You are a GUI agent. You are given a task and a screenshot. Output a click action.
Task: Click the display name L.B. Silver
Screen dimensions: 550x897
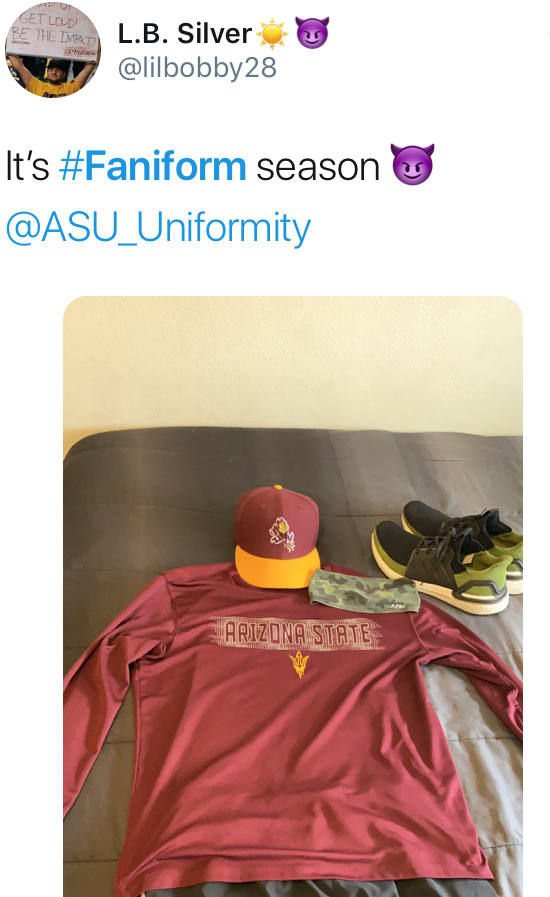pos(184,34)
